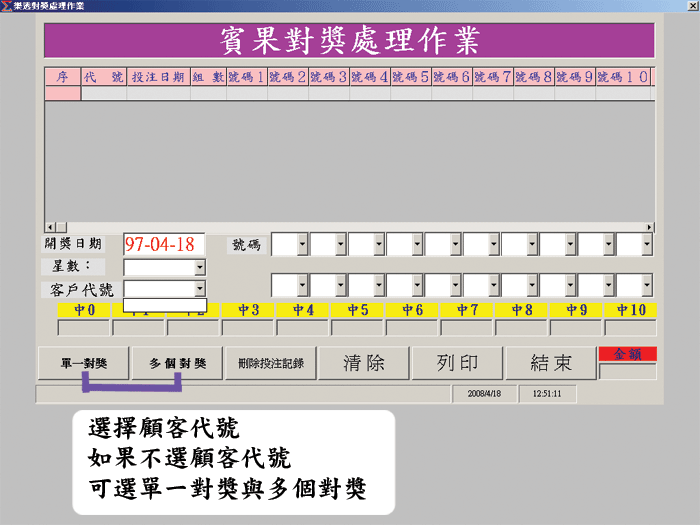Screen dimensions: 700x525
Task: Click the 序 column header
Action: (x=62, y=77)
